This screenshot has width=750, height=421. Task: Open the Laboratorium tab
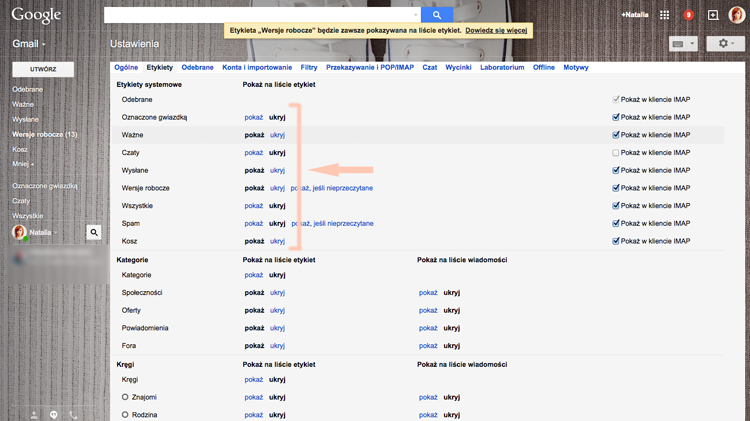click(x=502, y=67)
